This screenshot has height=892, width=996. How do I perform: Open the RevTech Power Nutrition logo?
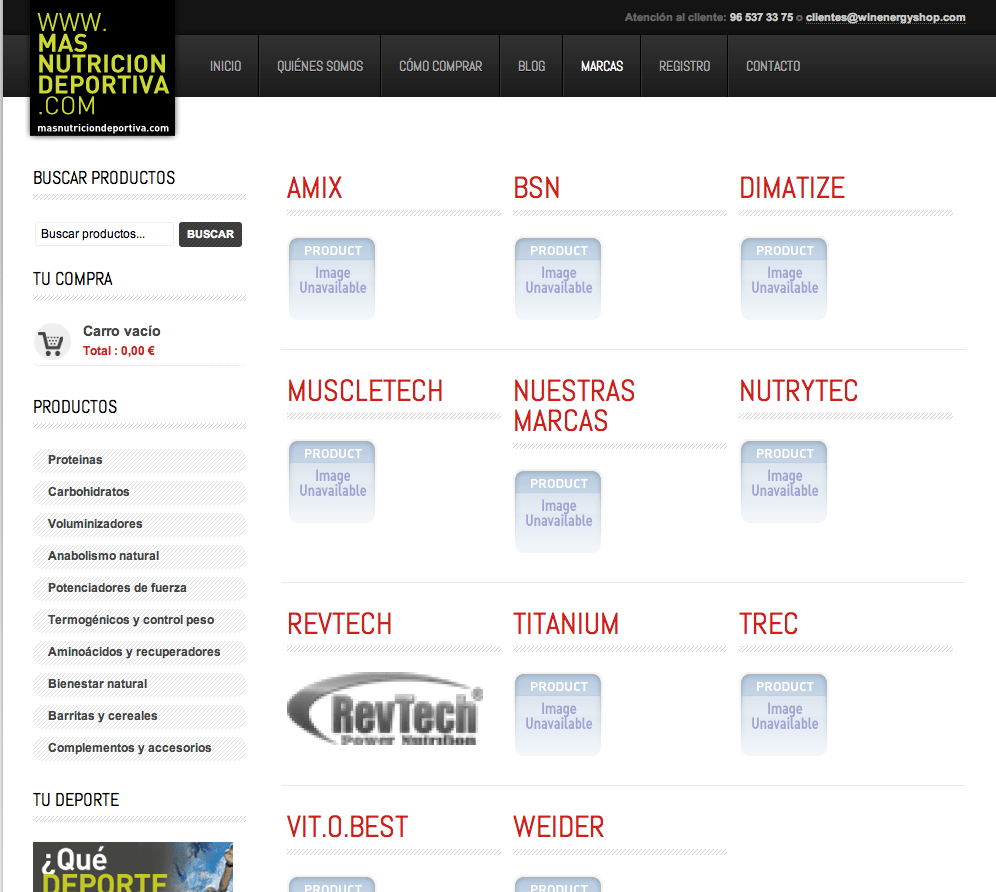click(385, 708)
